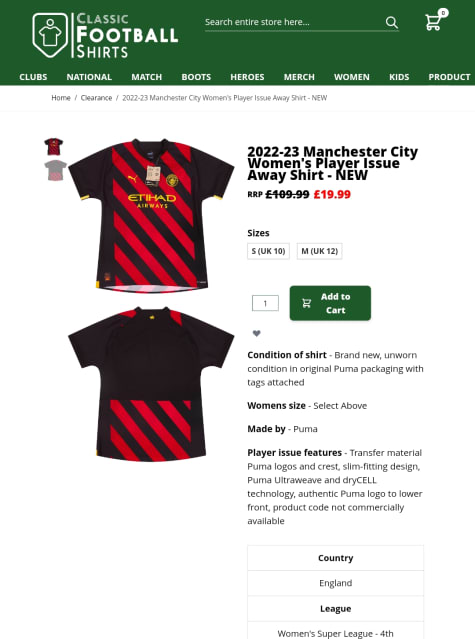The image size is (475, 639).
Task: Go to Clearance breadcrumb link
Action: pyautogui.click(x=96, y=98)
